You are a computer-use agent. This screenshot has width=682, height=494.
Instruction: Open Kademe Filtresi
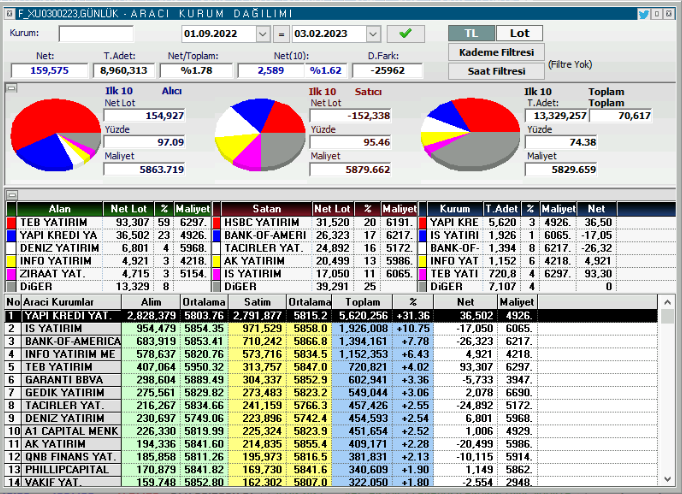(496, 52)
